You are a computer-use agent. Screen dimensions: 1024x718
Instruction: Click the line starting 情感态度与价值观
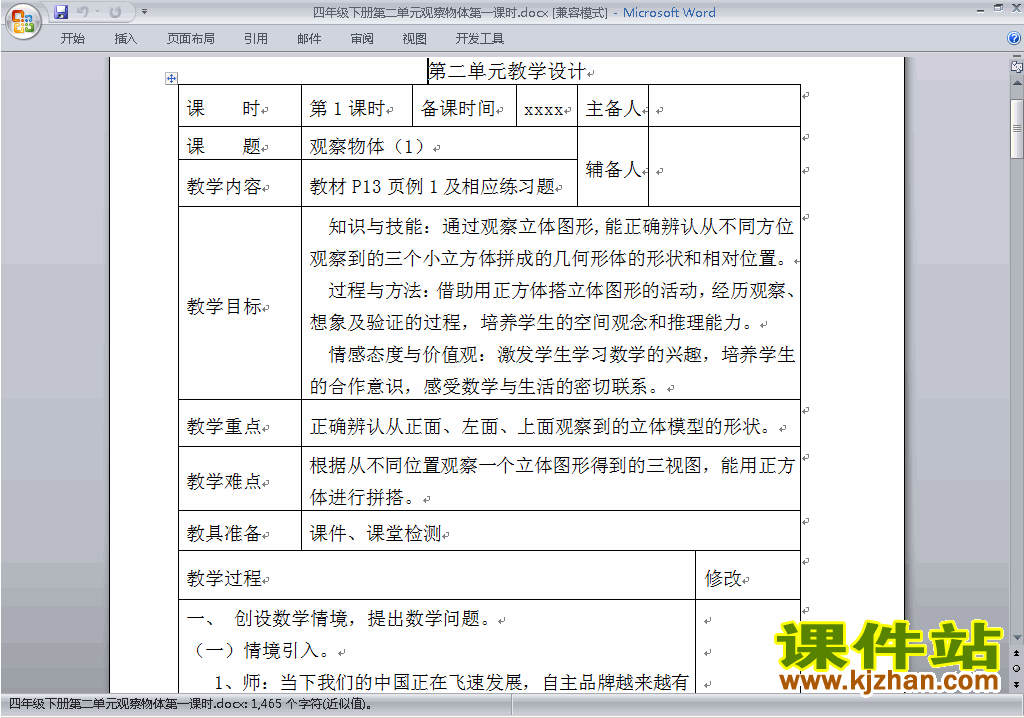pos(561,355)
